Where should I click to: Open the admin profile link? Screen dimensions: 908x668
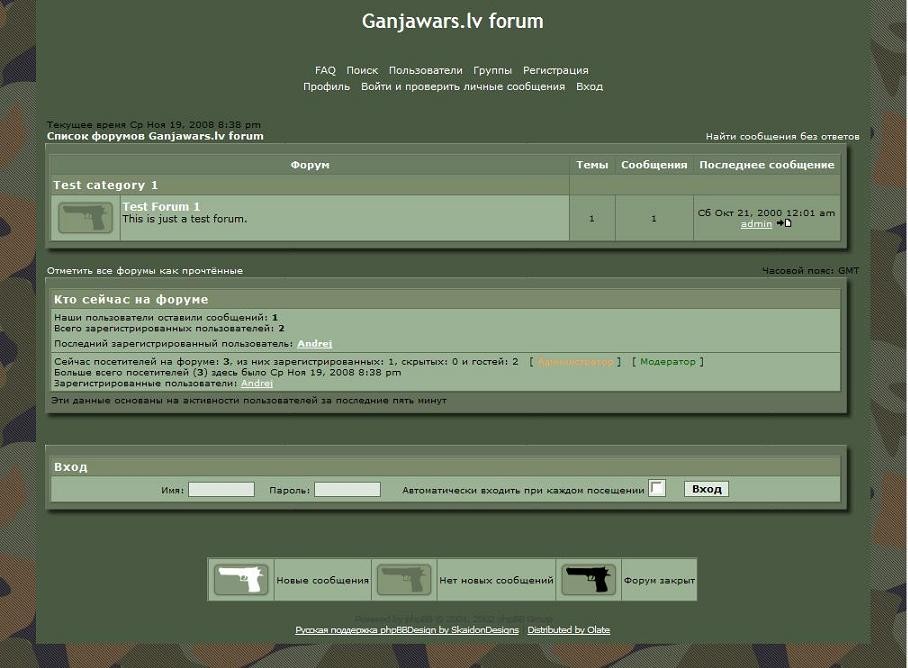[756, 224]
